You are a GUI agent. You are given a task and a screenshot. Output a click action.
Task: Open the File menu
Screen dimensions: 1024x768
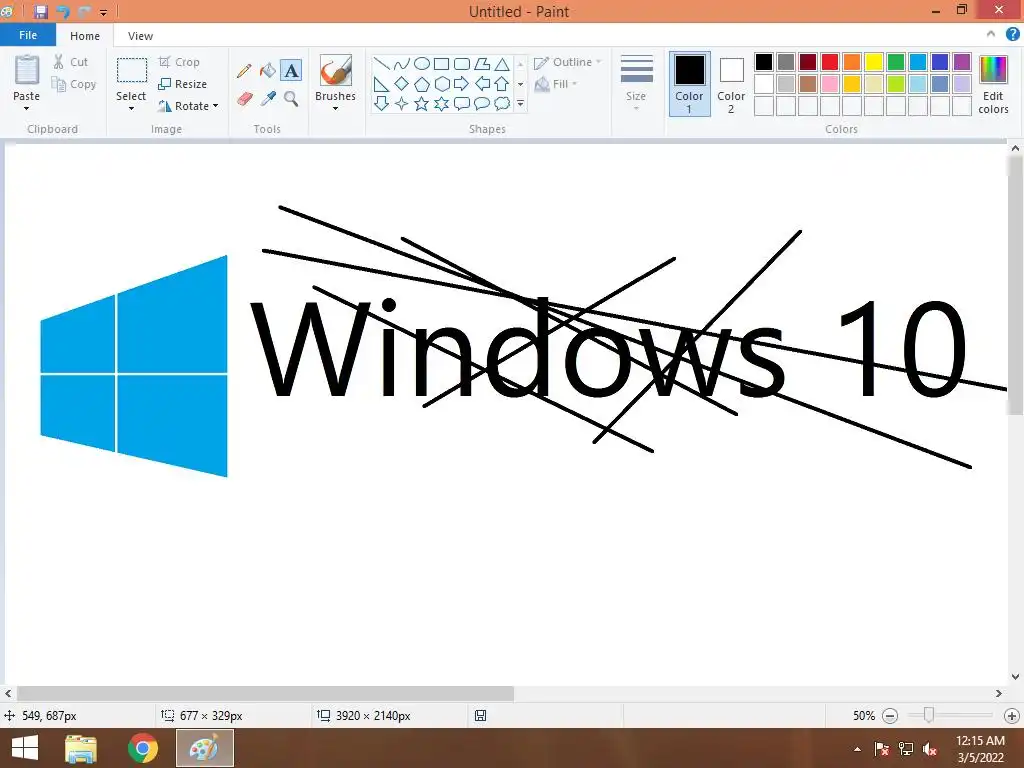click(x=28, y=35)
